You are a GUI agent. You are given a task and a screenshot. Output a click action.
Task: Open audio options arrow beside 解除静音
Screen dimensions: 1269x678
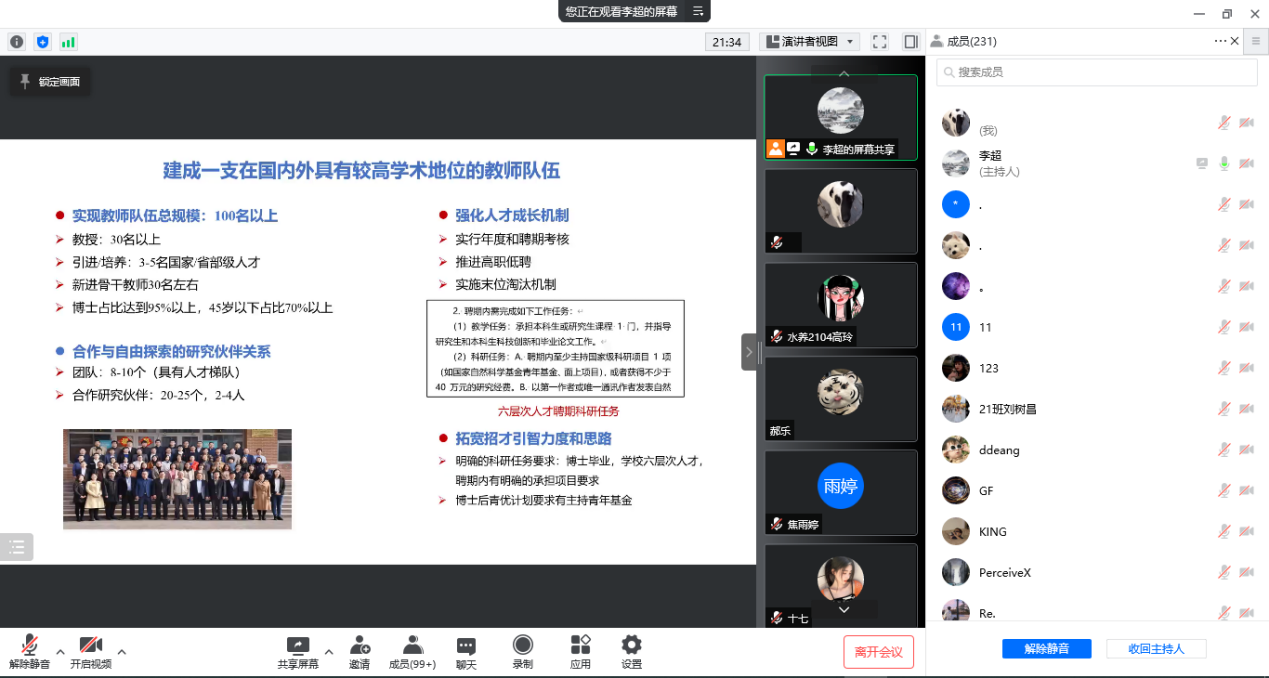60,652
